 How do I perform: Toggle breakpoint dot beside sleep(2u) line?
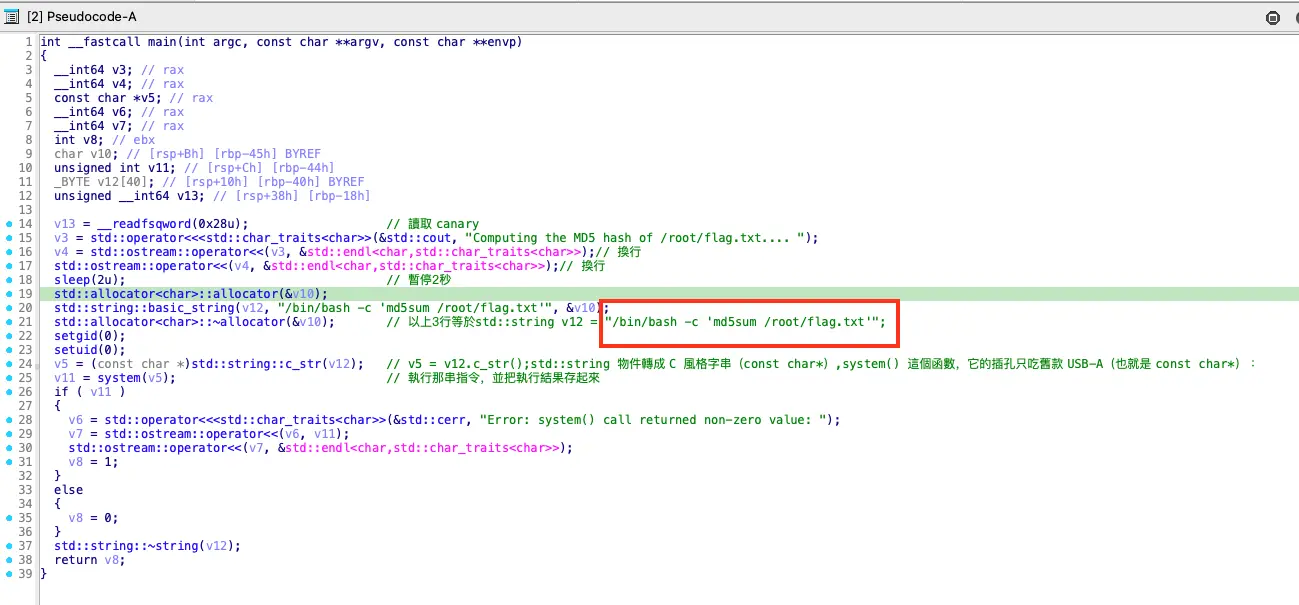pos(10,280)
